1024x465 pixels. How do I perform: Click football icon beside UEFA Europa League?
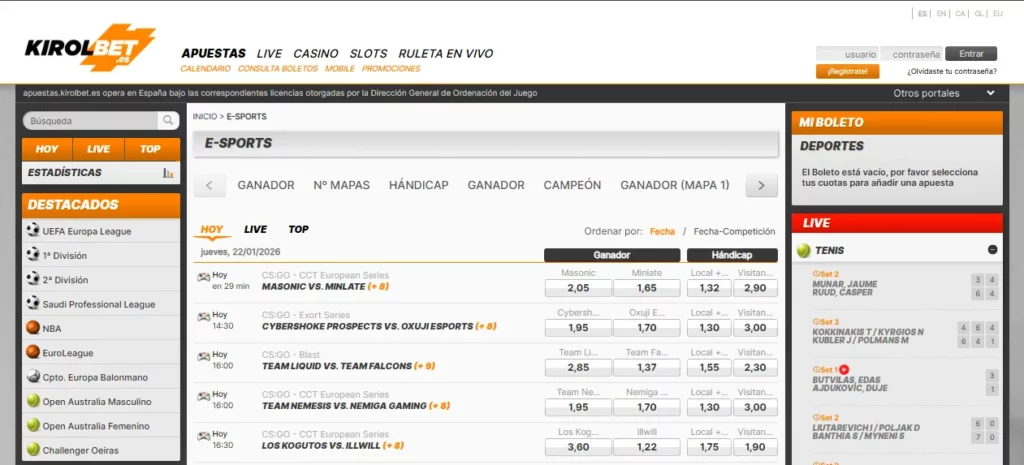coord(33,230)
